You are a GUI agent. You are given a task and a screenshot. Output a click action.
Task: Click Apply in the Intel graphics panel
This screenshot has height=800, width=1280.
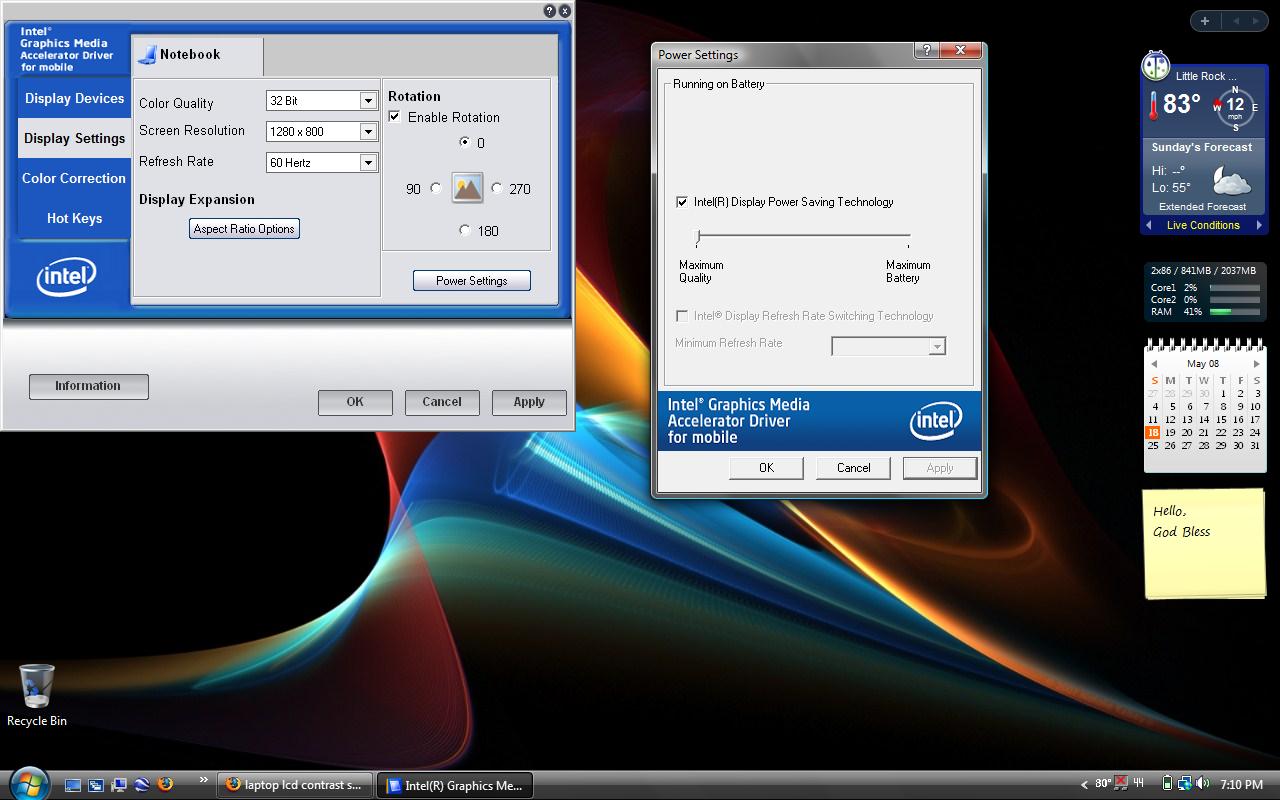(x=529, y=402)
